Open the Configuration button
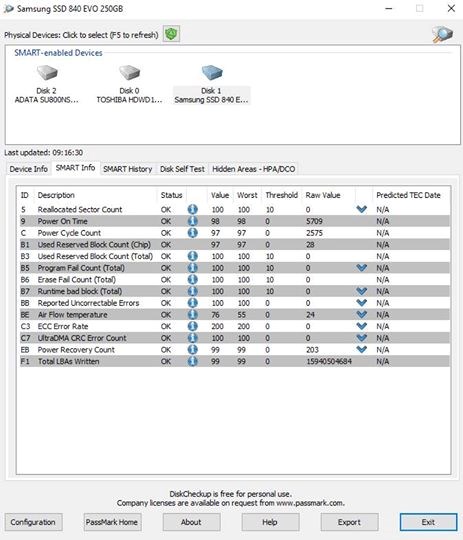 click(33, 522)
